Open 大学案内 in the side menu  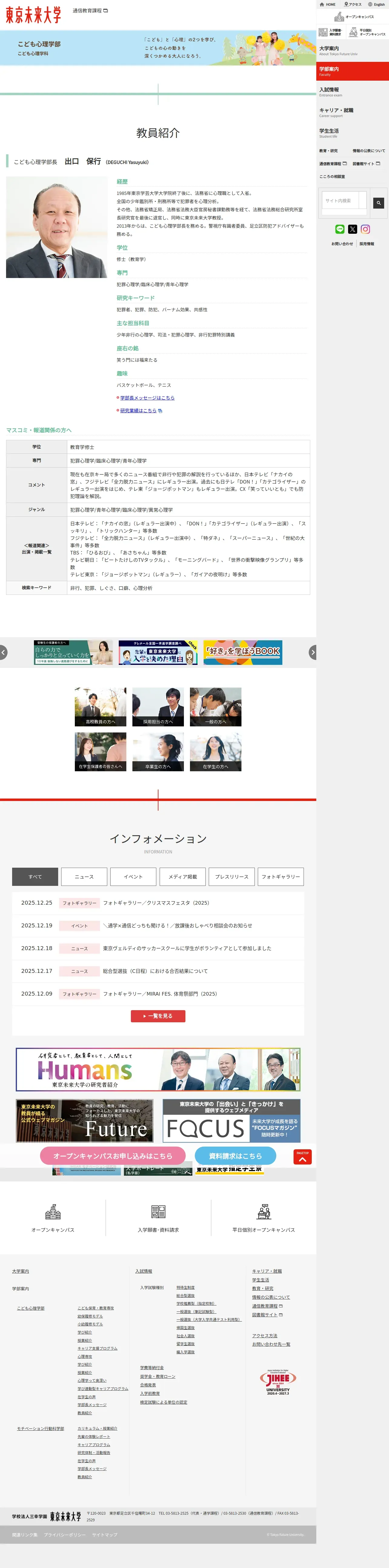coord(353,51)
